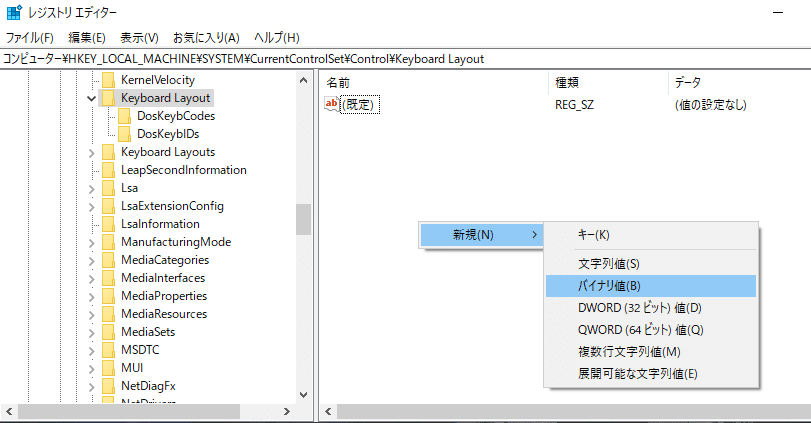Open the お気に入り(A) menu
Screen dimensions: 811x423
coord(206,38)
